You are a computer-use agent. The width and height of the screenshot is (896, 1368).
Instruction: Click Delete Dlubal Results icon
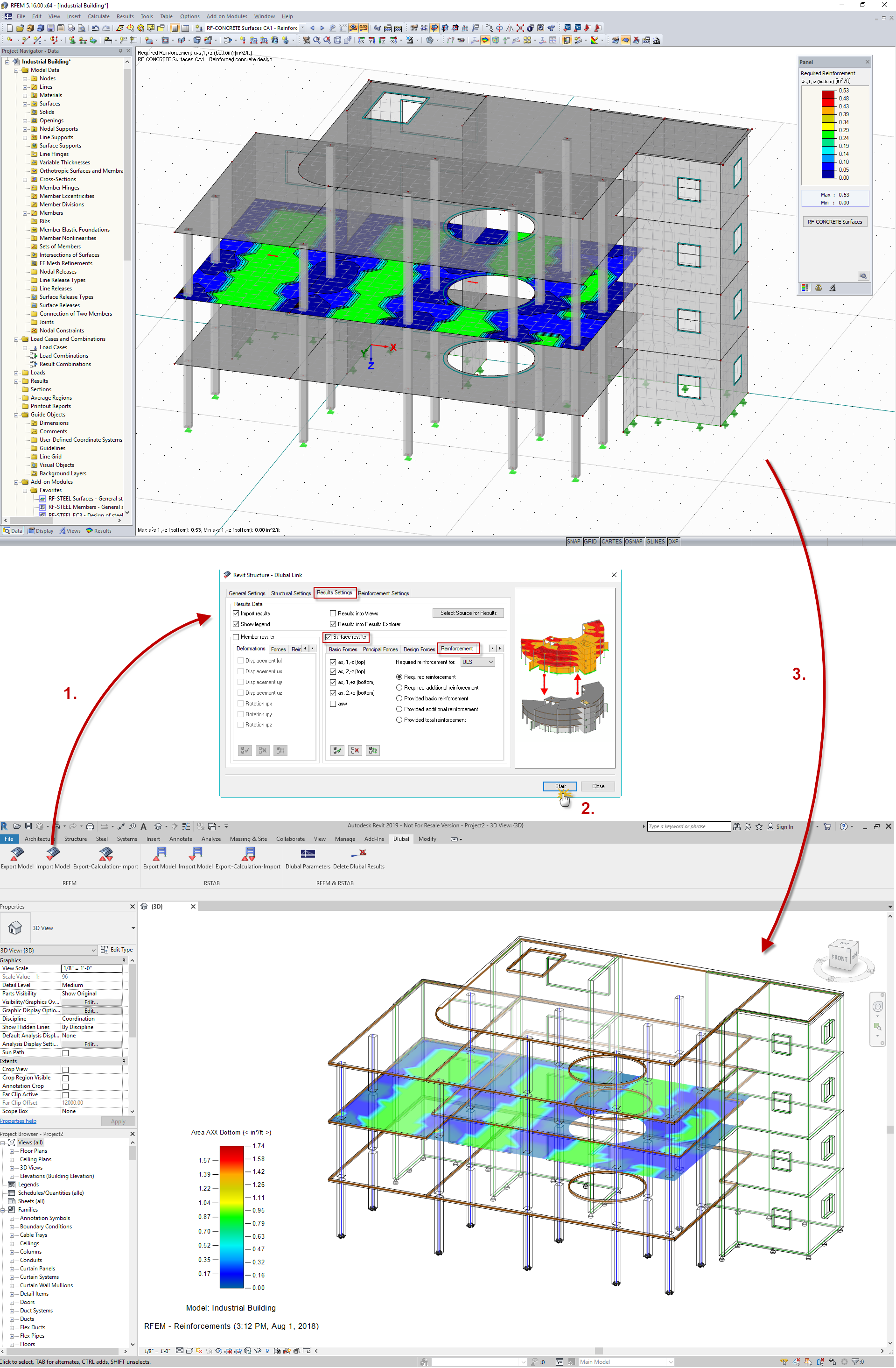point(358,854)
